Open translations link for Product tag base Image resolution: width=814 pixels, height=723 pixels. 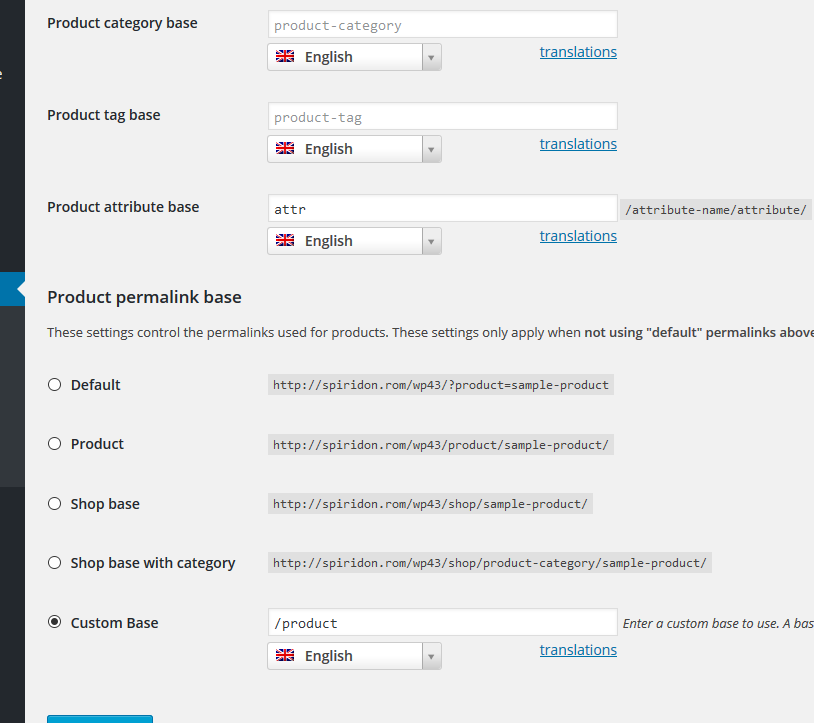point(578,144)
